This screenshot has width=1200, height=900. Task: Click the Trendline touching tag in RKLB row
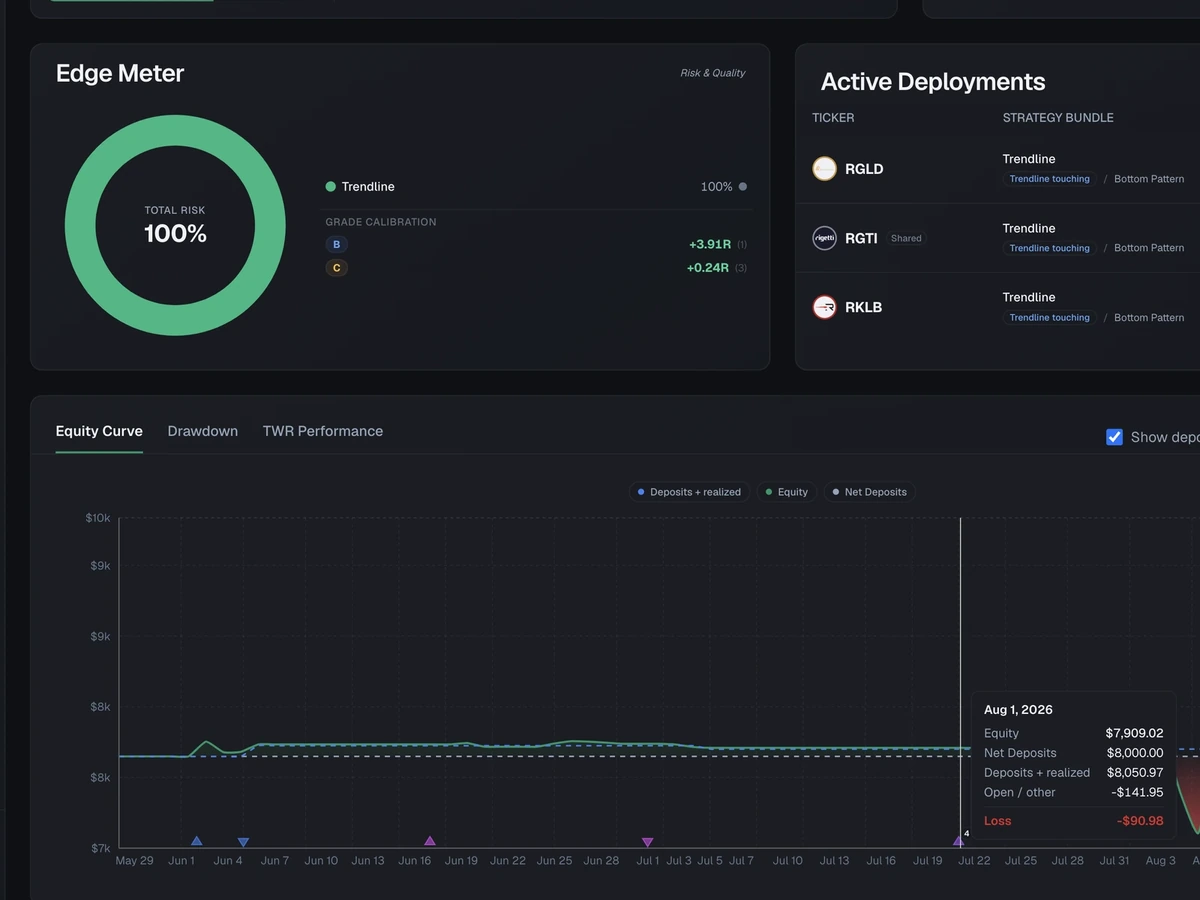1049,317
